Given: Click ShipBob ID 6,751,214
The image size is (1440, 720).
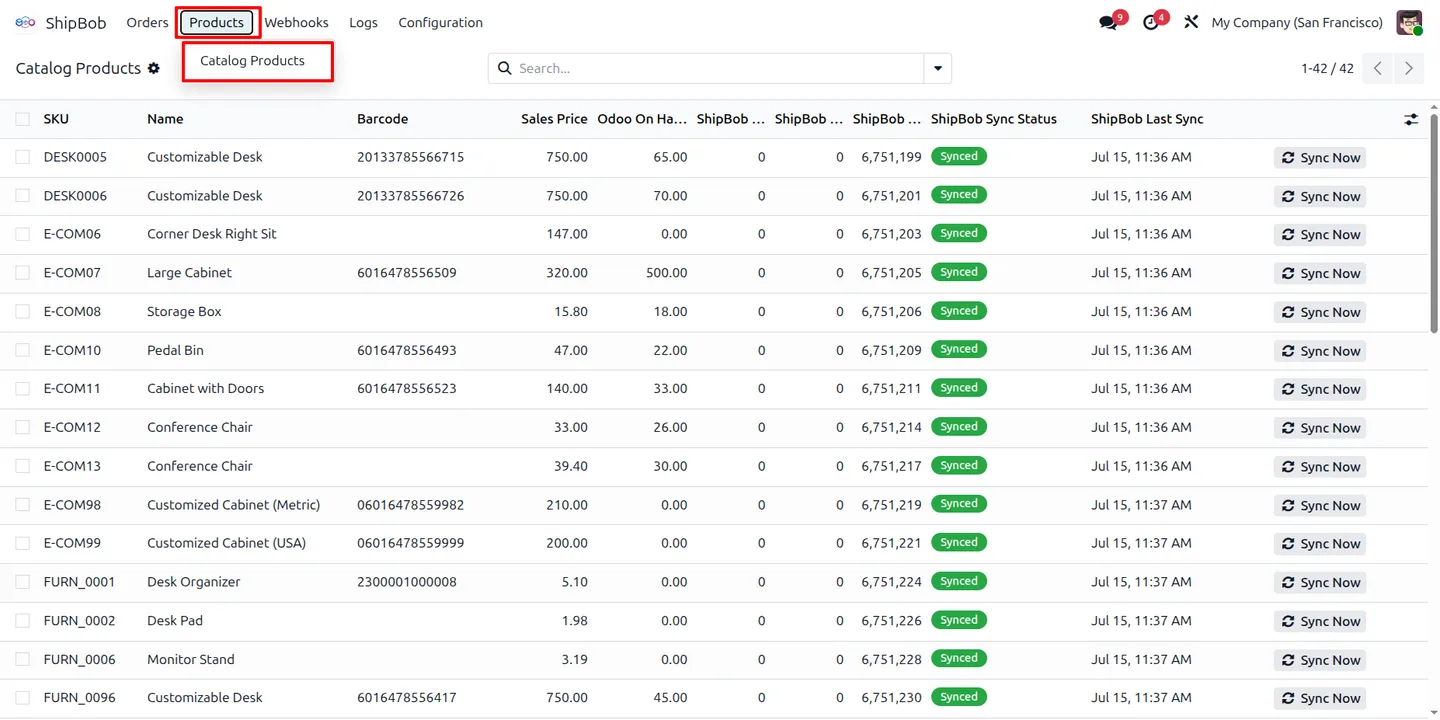Looking at the screenshot, I should tap(891, 427).
